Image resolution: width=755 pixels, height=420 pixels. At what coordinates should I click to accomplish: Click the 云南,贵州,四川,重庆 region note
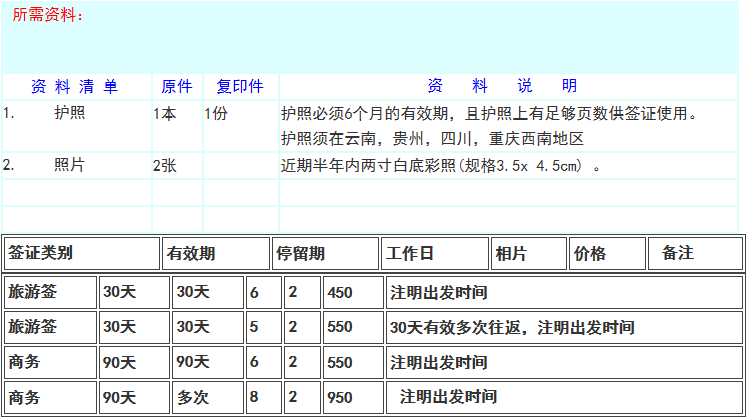click(432, 139)
